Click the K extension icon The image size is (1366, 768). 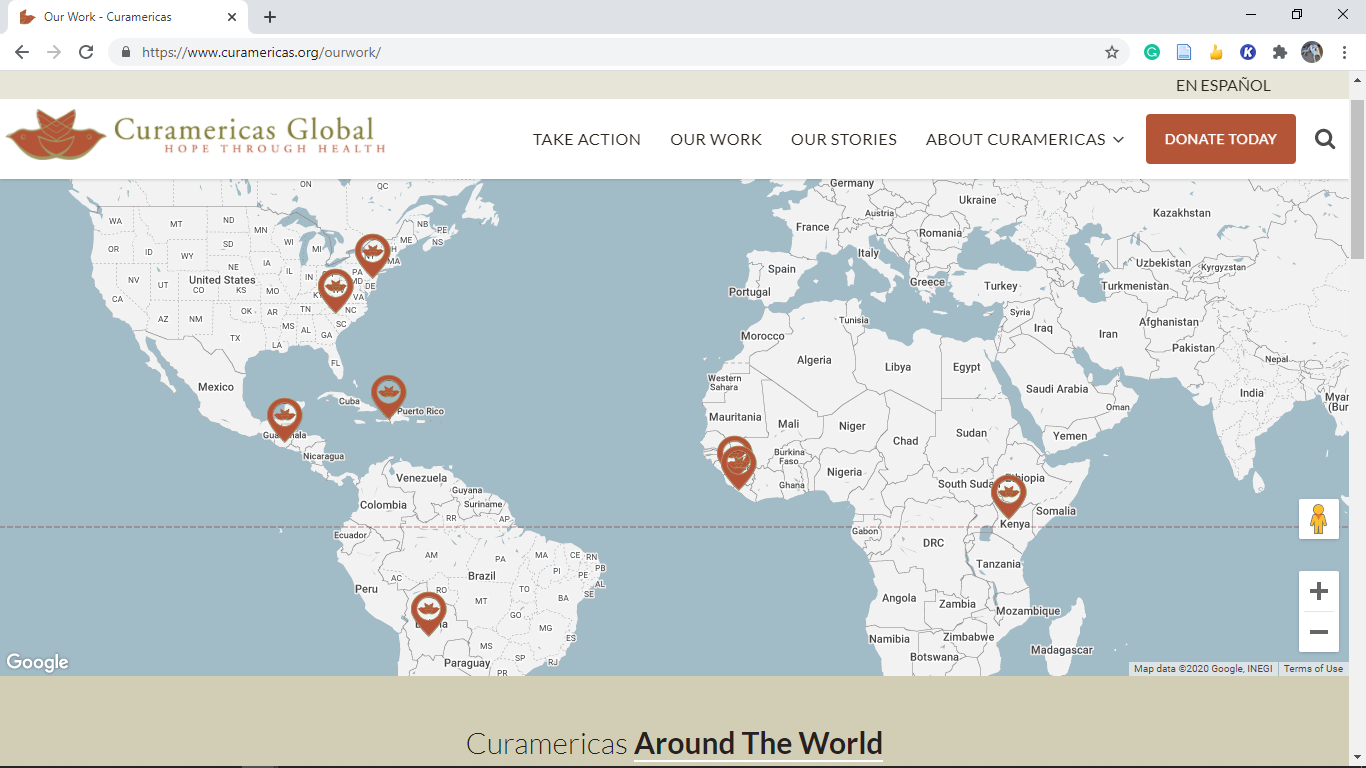point(1248,52)
